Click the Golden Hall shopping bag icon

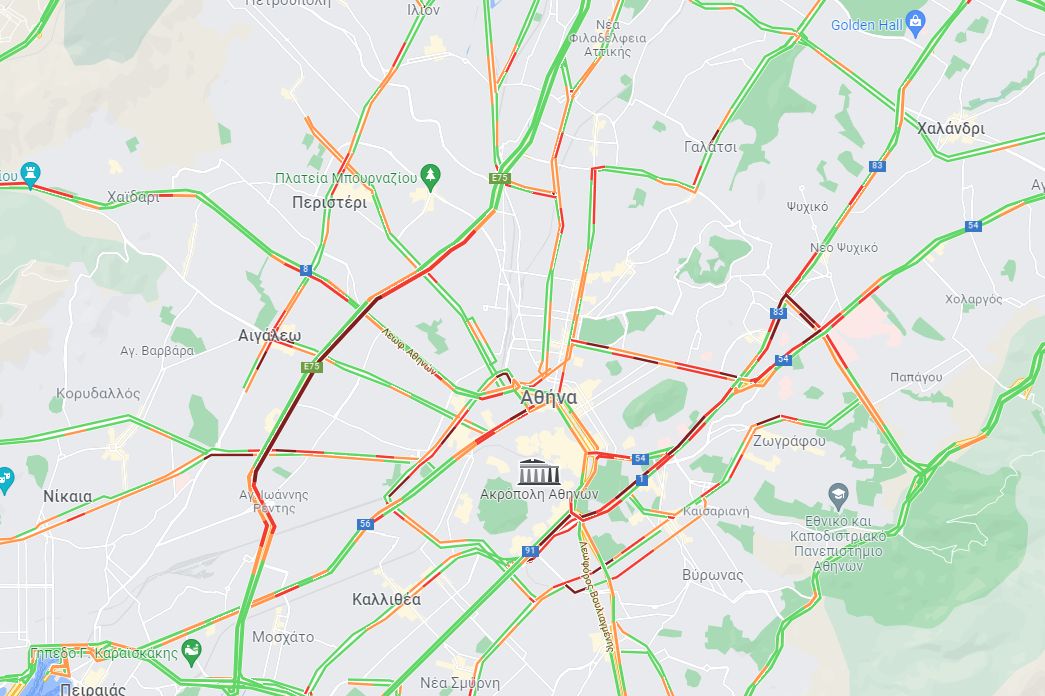[x=916, y=23]
